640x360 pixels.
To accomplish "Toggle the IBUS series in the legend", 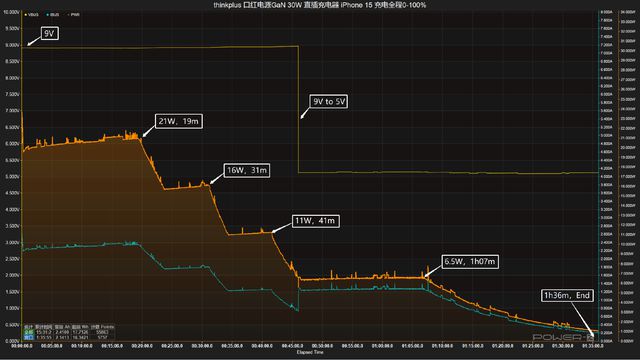I will pyautogui.click(x=53, y=14).
